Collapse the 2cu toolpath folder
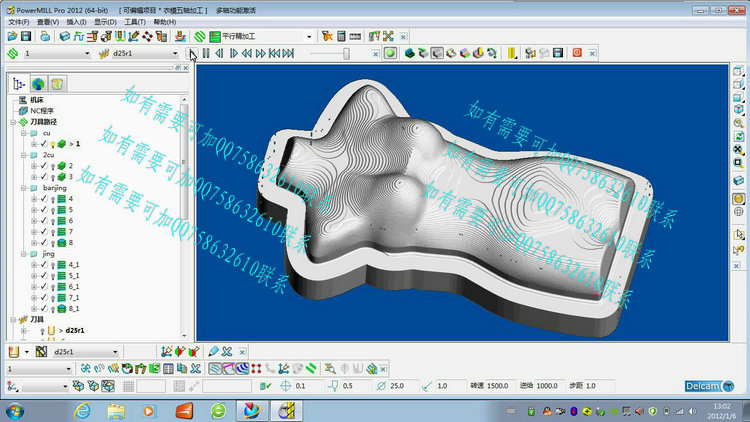Screen dimensions: 750x422 tap(23, 155)
